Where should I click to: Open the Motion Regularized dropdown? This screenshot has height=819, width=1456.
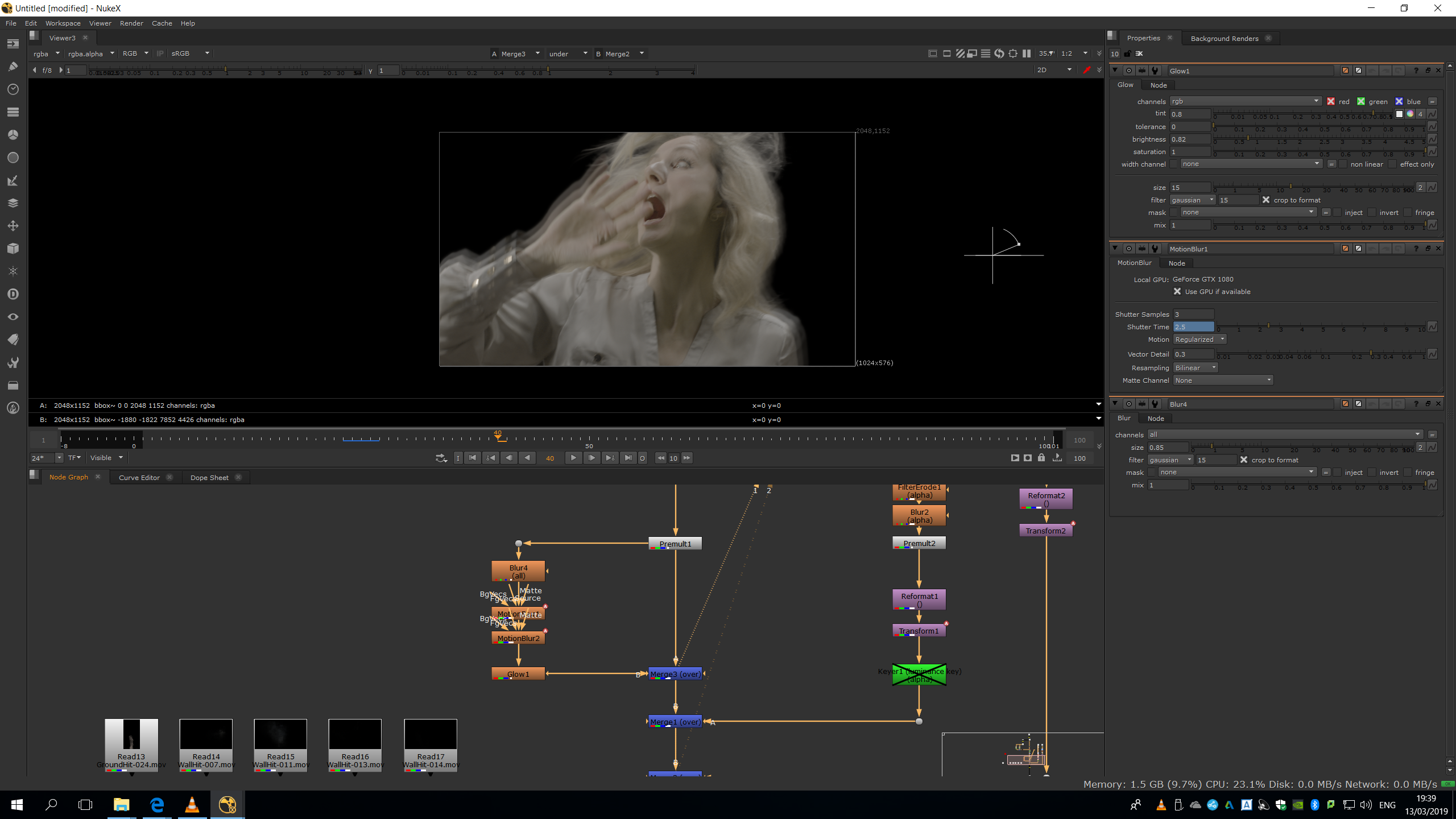click(x=1199, y=340)
